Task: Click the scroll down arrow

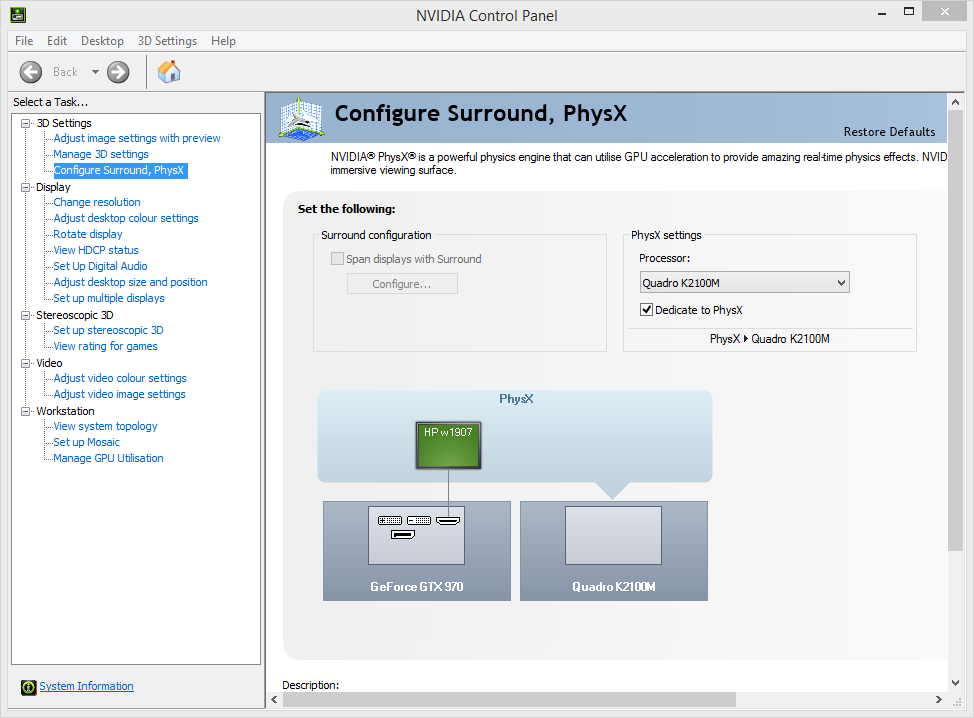Action: [x=955, y=683]
